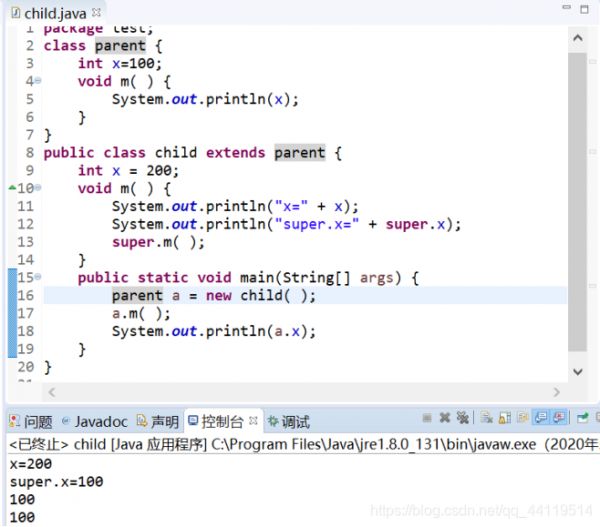Select the child.java editor tab
The width and height of the screenshot is (600, 527).
[55, 13]
